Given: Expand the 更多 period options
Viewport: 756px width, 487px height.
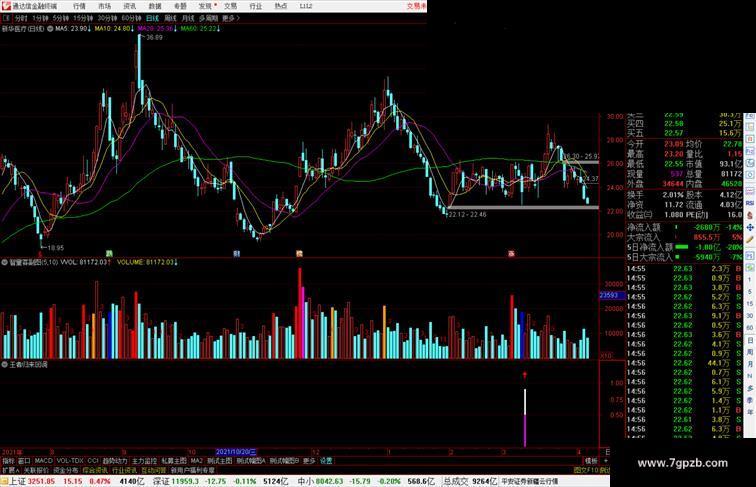Looking at the screenshot, I should (x=231, y=18).
